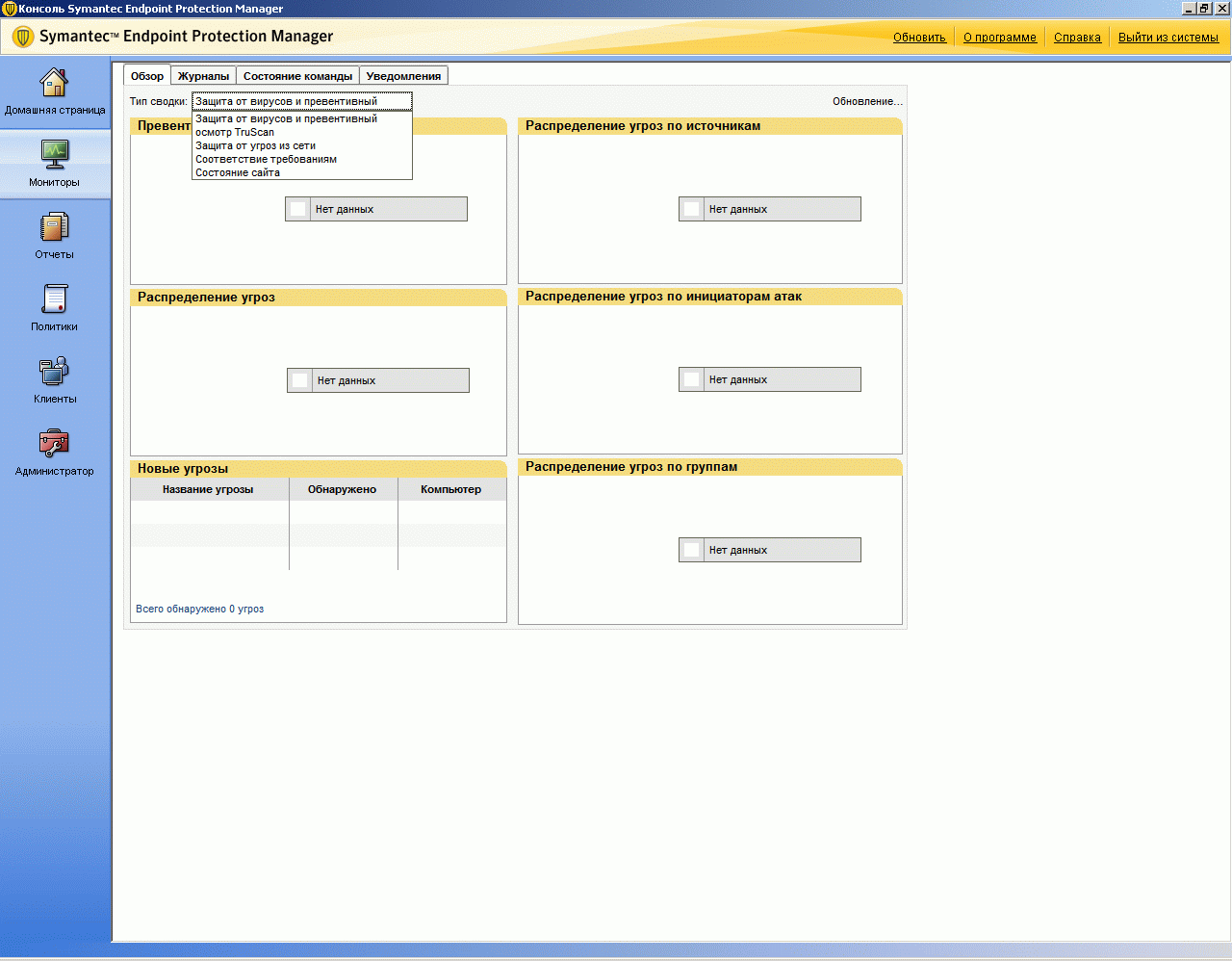Click the Тип сводки label

click(159, 101)
